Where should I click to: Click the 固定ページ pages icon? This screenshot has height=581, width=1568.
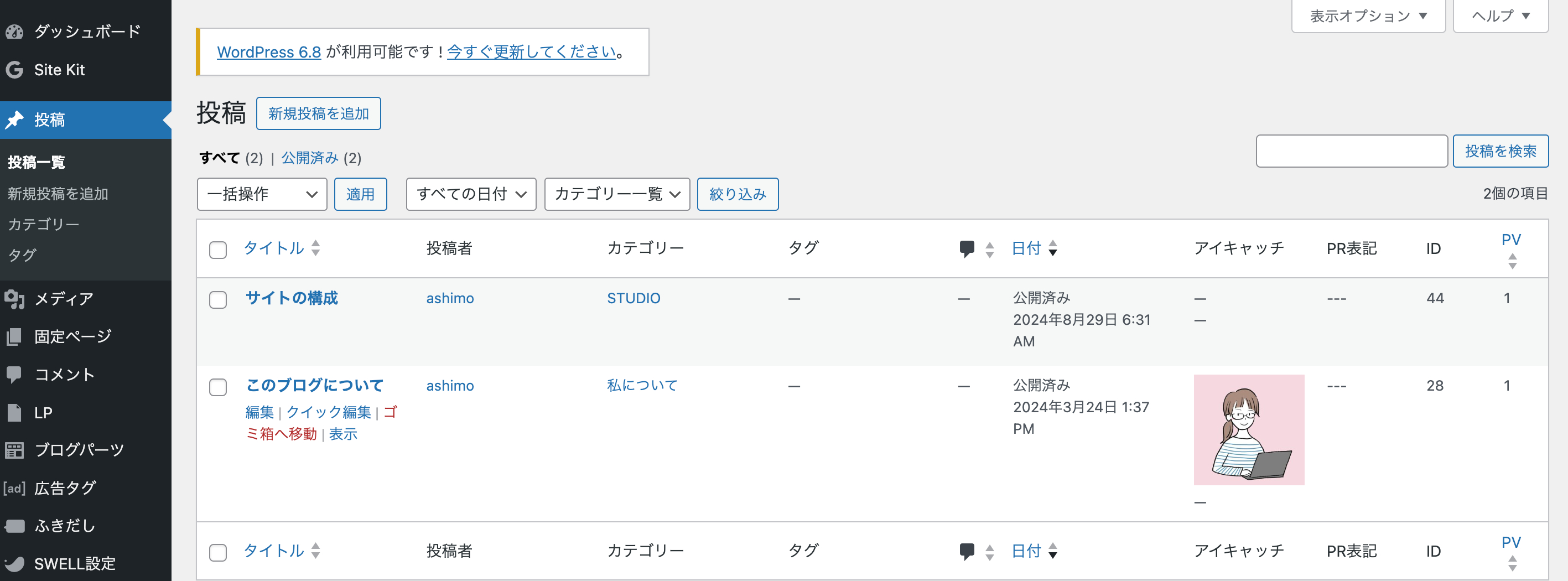(x=14, y=337)
